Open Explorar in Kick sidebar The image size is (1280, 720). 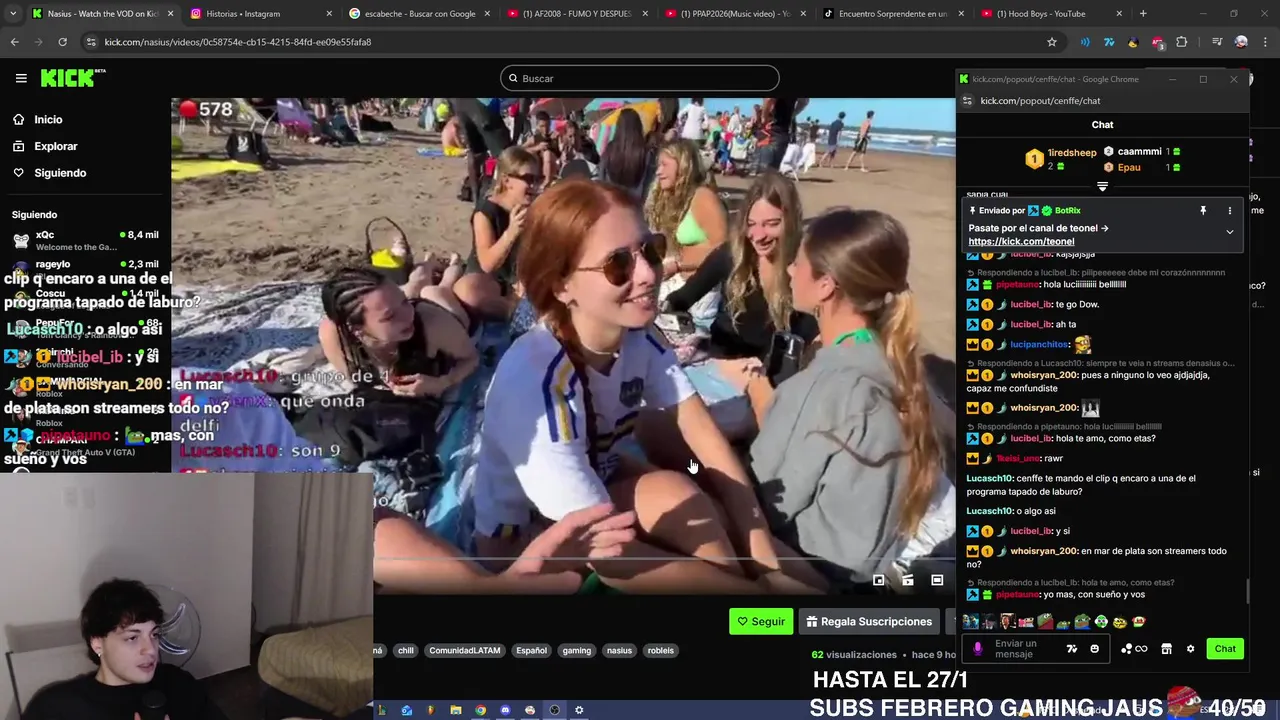pos(55,146)
